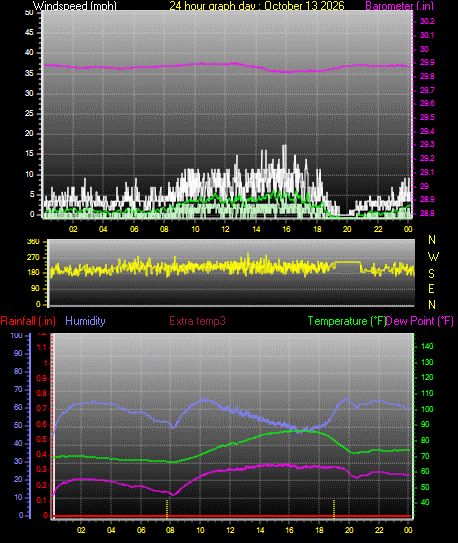This screenshot has height=543, width=458.
Task: Click the 45 mark on windspeed axis
Action: [29, 33]
